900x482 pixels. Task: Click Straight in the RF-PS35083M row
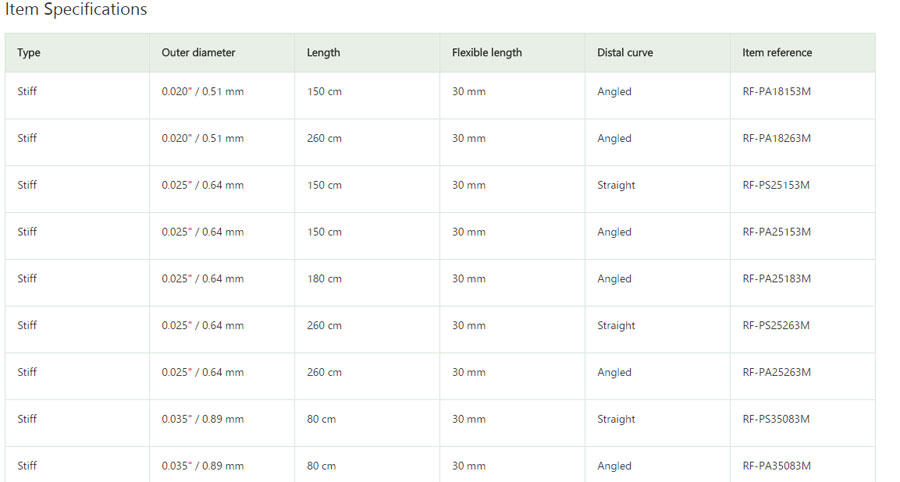click(616, 419)
